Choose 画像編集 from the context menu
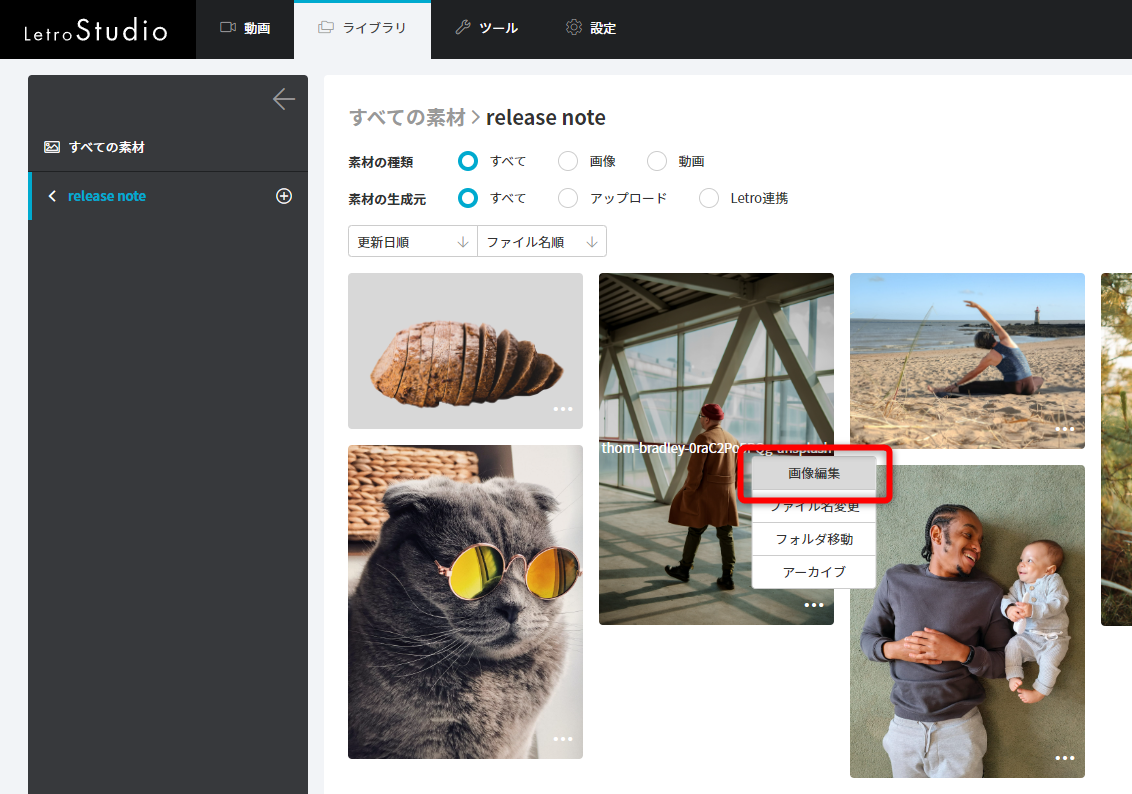The width and height of the screenshot is (1132, 794). tap(813, 474)
